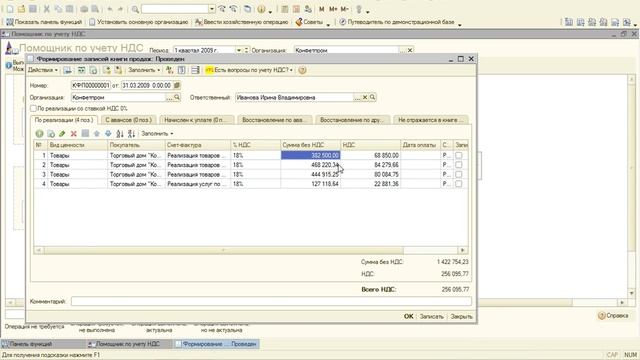Click the Dt/Kt postings icon in the document toolbar
The height and width of the screenshot is (360, 640).
(169, 70)
